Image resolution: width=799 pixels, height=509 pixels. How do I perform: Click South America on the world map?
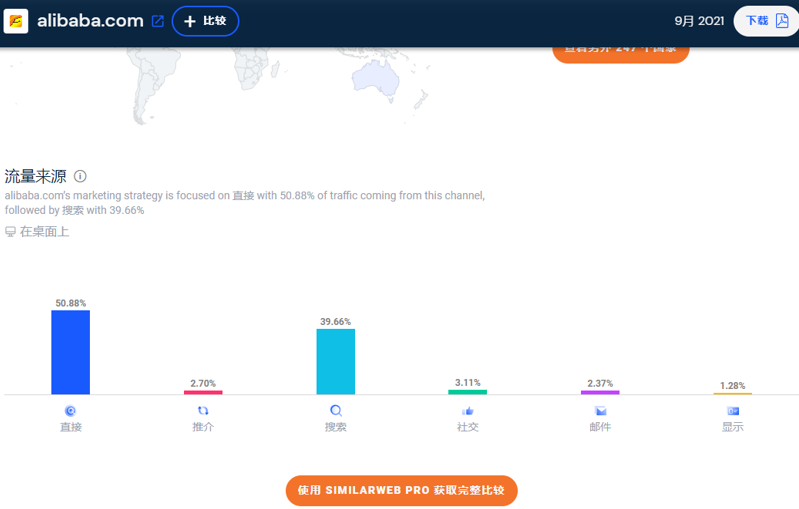(153, 84)
